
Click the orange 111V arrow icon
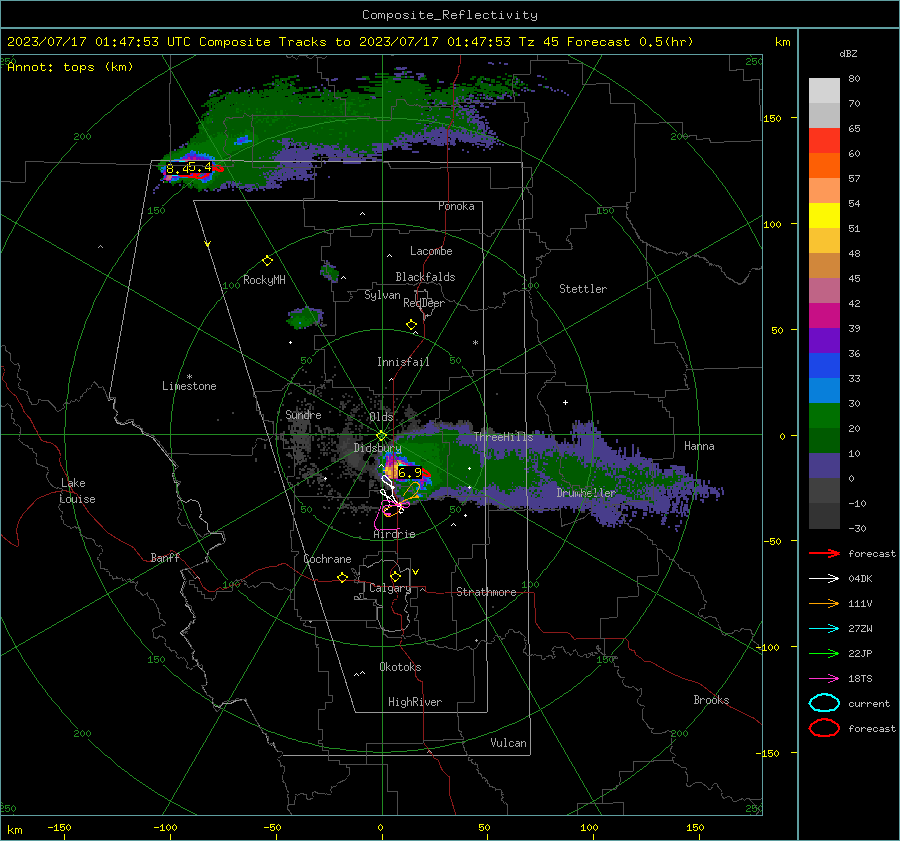[x=824, y=603]
